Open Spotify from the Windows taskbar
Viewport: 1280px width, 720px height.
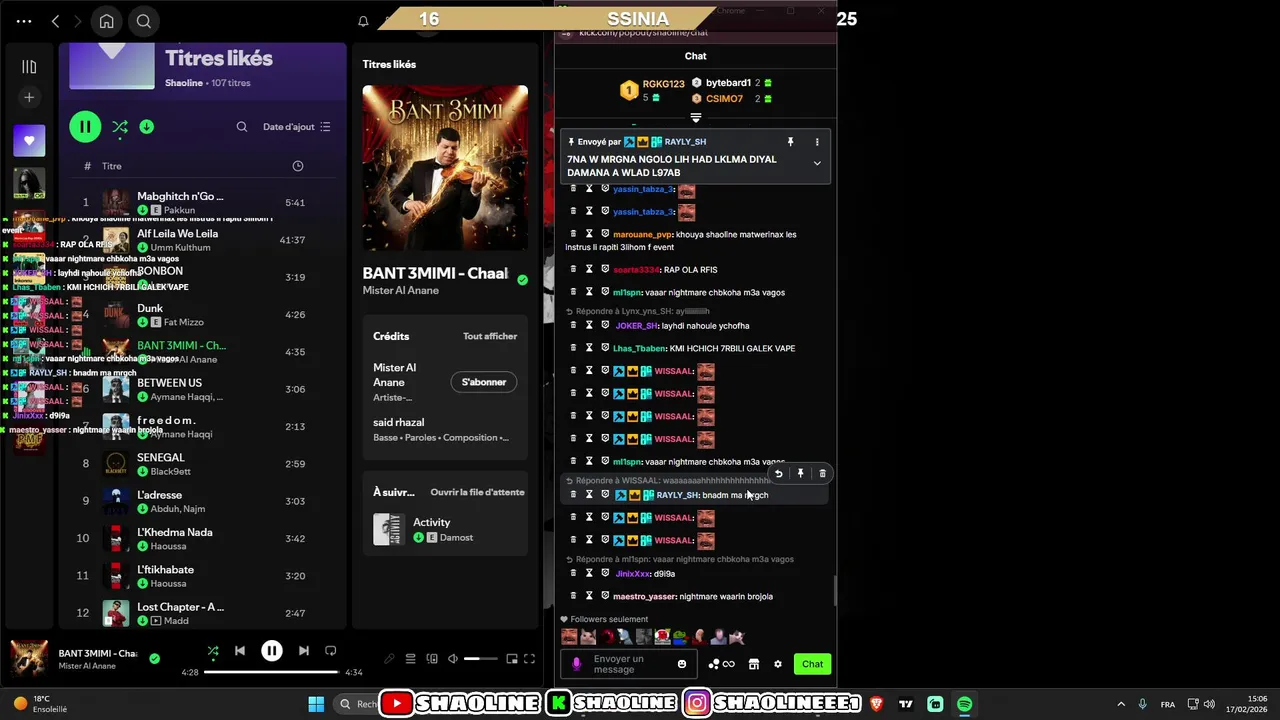point(964,704)
